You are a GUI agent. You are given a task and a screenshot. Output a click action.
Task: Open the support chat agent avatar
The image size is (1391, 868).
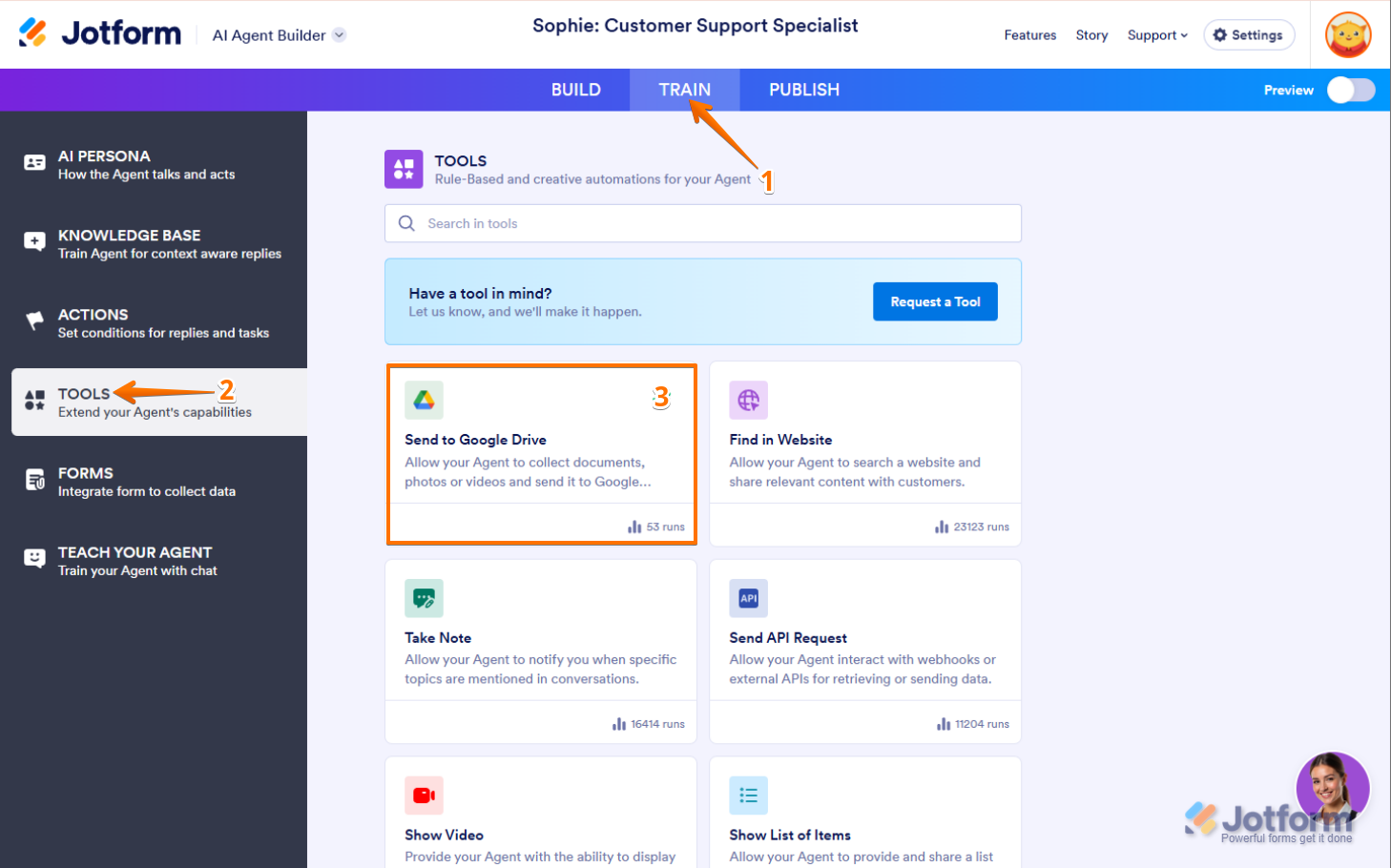coord(1332,789)
